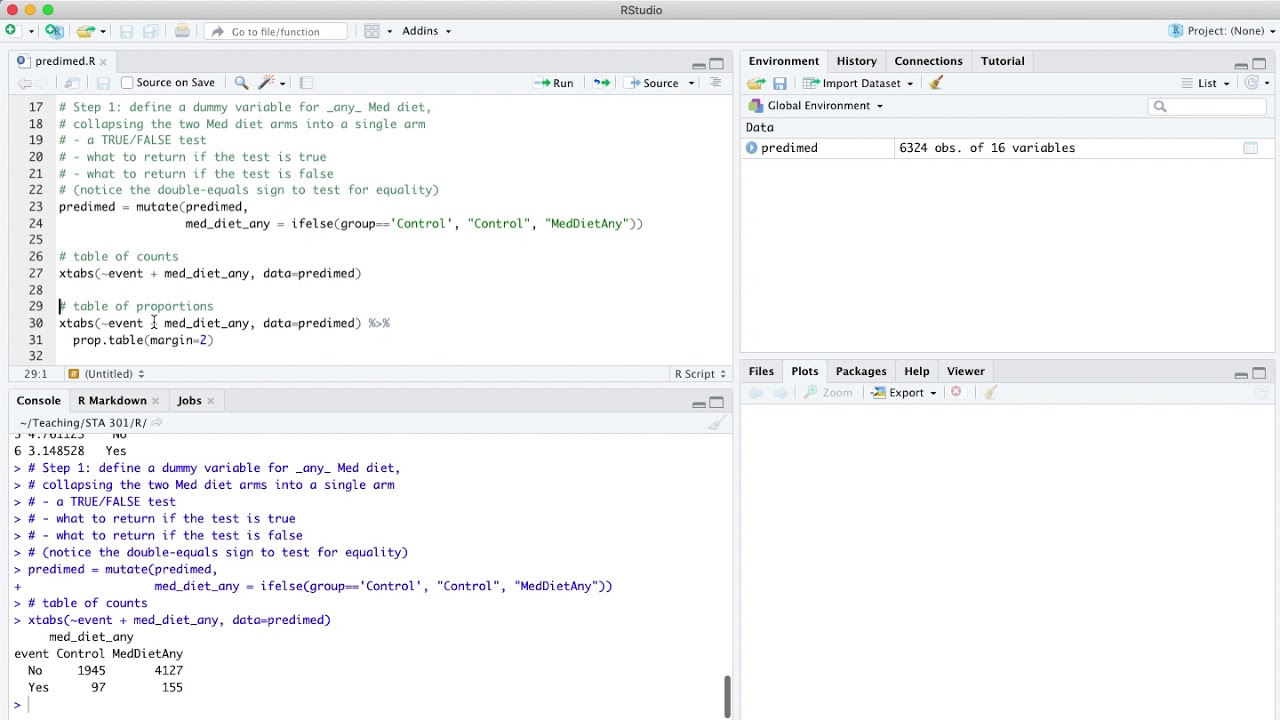This screenshot has height=720, width=1280.
Task: Close the predimed.R tab
Action: 103,62
